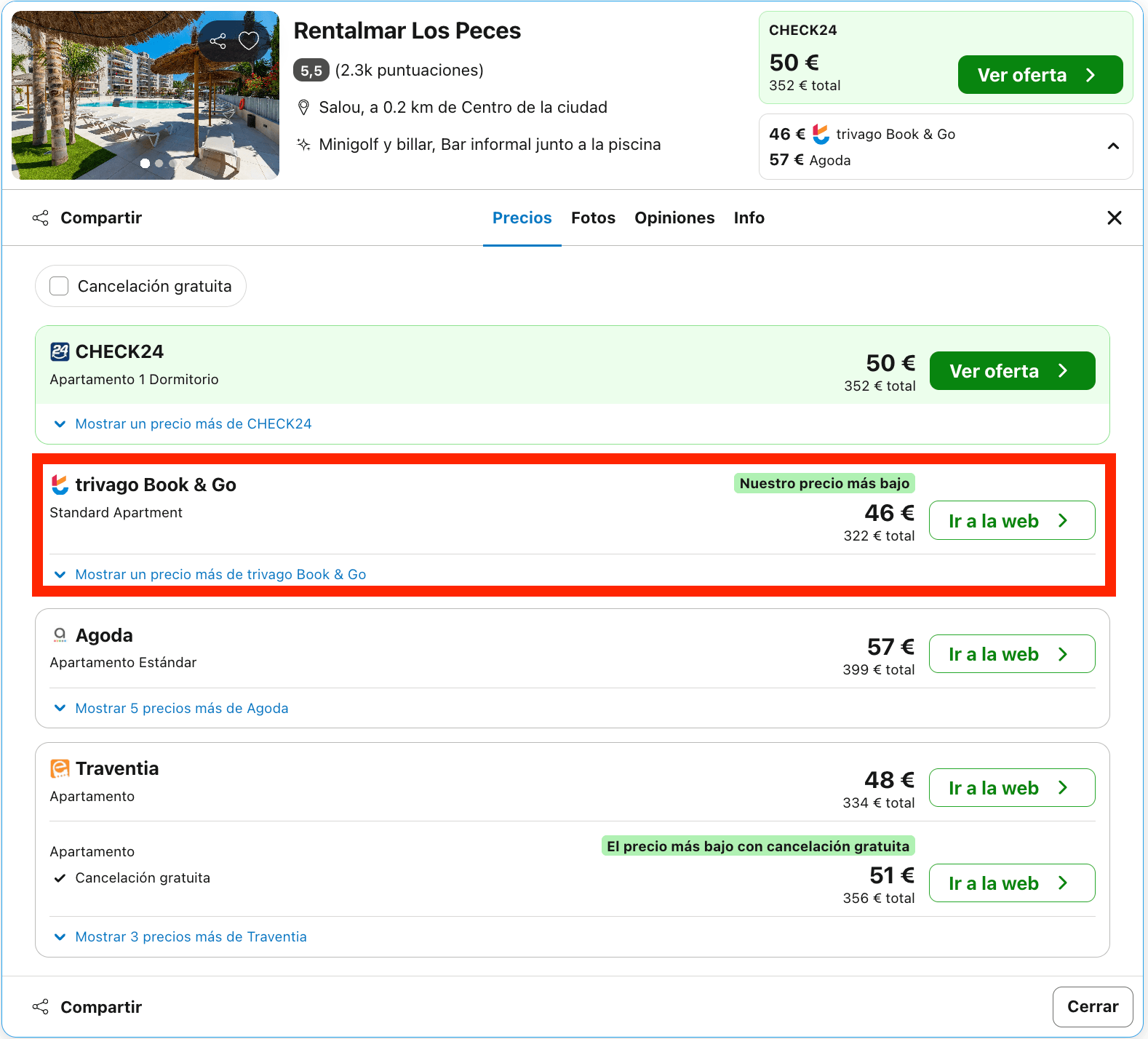Click the amenities sparkle icon

click(x=303, y=144)
